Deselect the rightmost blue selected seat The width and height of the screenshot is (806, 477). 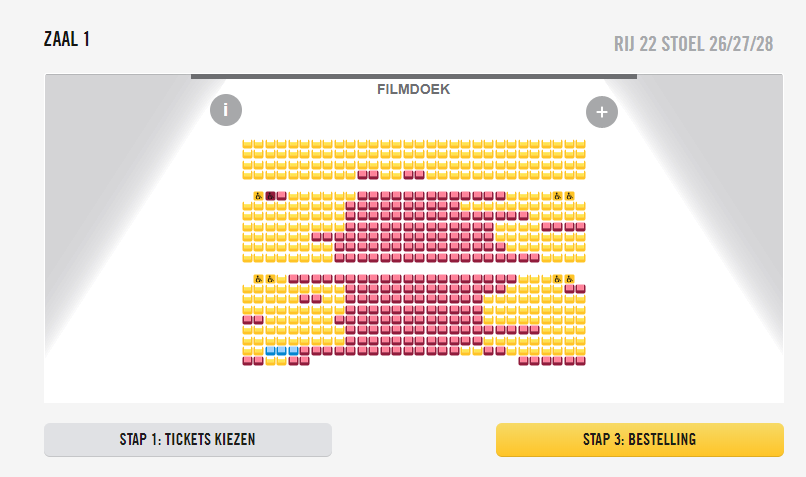click(293, 351)
